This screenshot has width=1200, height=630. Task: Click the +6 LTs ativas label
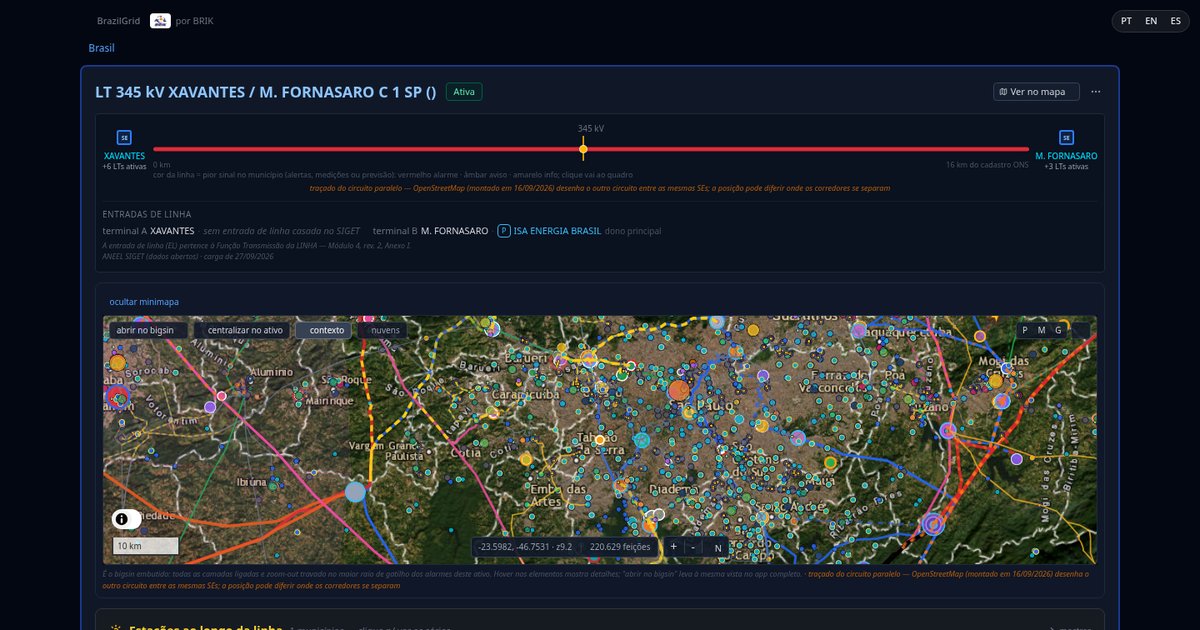[x=124, y=167]
